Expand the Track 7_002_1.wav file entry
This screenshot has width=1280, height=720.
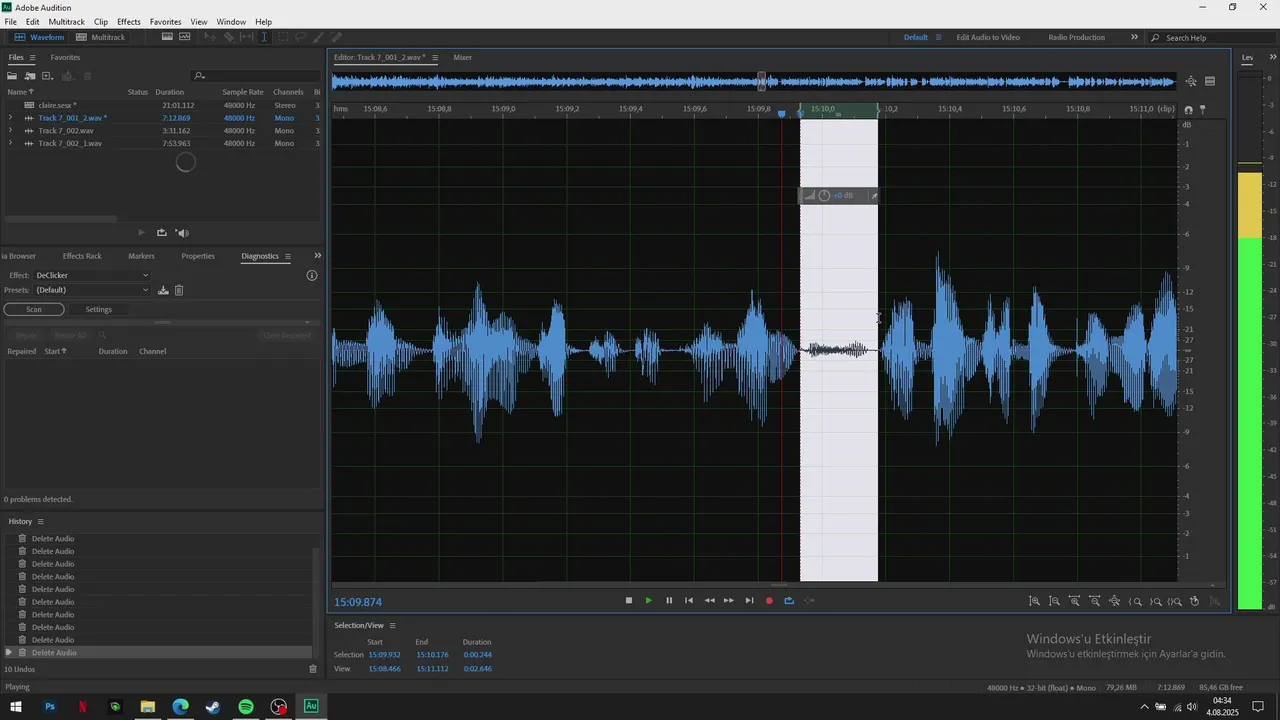(x=10, y=143)
